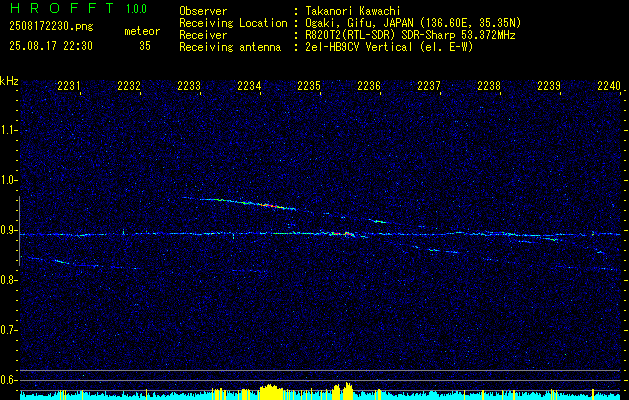Click the Receiving Location field label
This screenshot has width=629, height=400.
coord(233,23)
